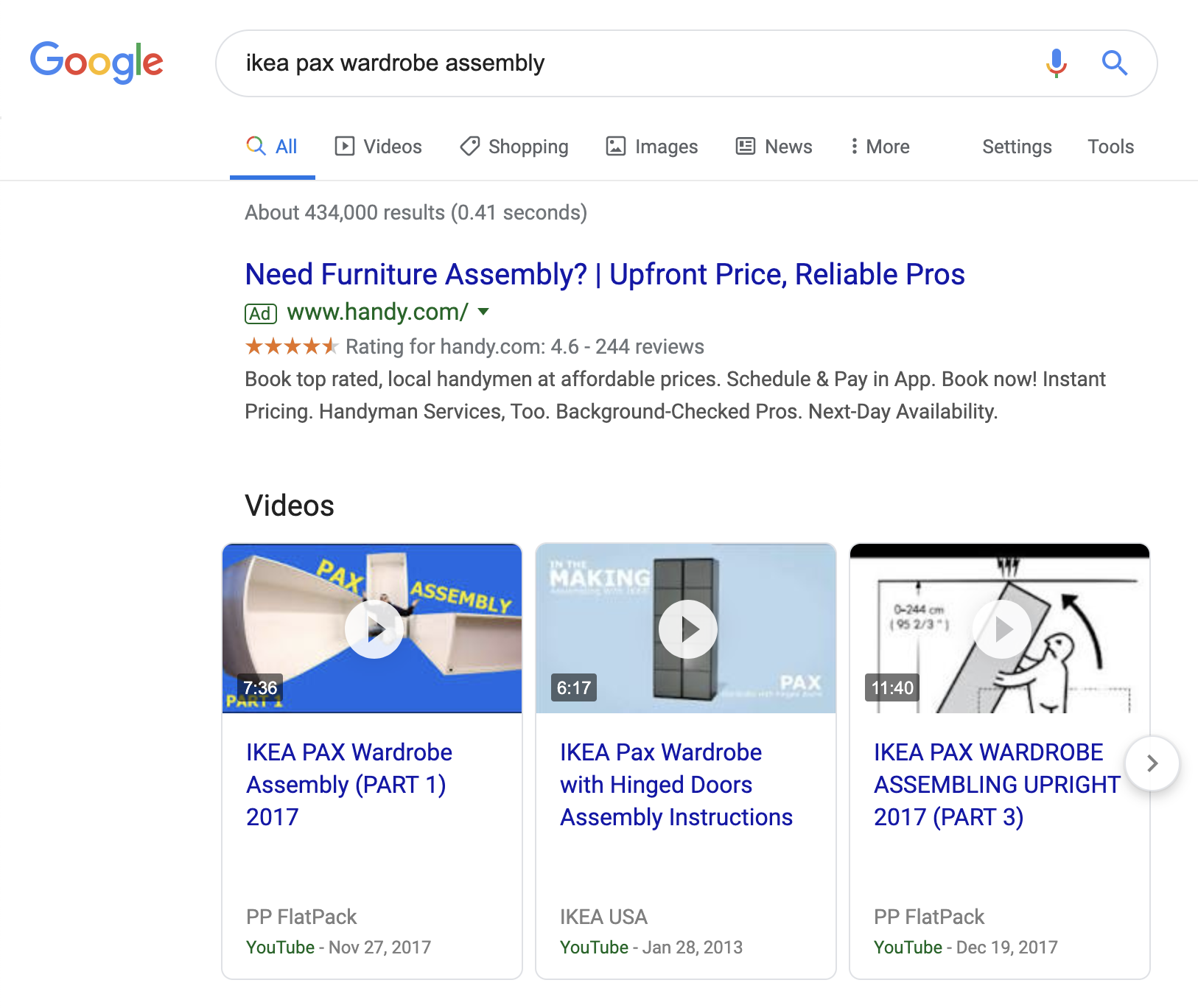1198x1008 pixels.
Task: Select the Videos camera icon filter
Action: pos(344,146)
